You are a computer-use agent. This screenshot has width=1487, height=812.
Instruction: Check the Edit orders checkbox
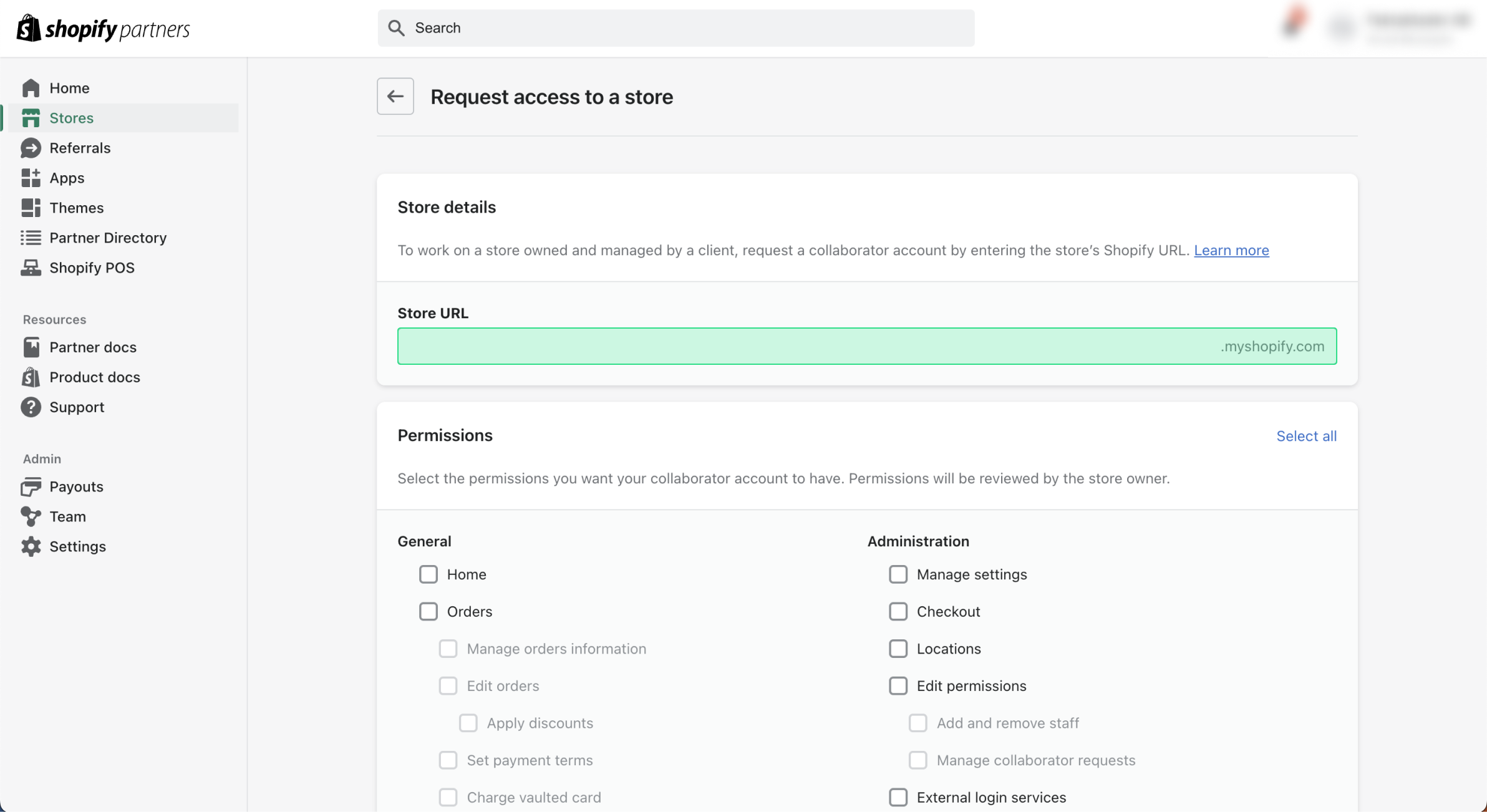(x=448, y=686)
